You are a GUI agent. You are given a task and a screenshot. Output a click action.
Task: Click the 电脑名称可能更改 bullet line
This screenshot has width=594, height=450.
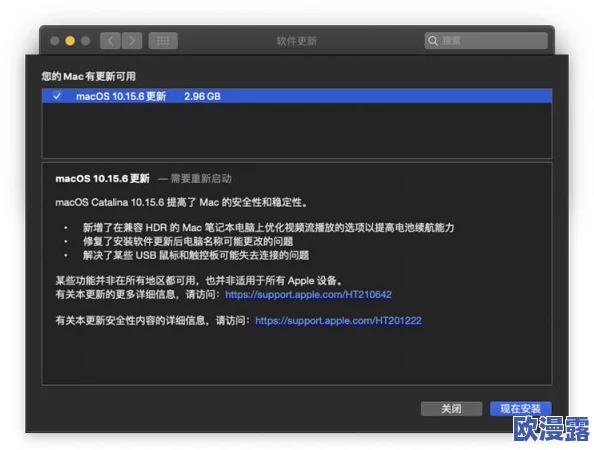tap(188, 241)
